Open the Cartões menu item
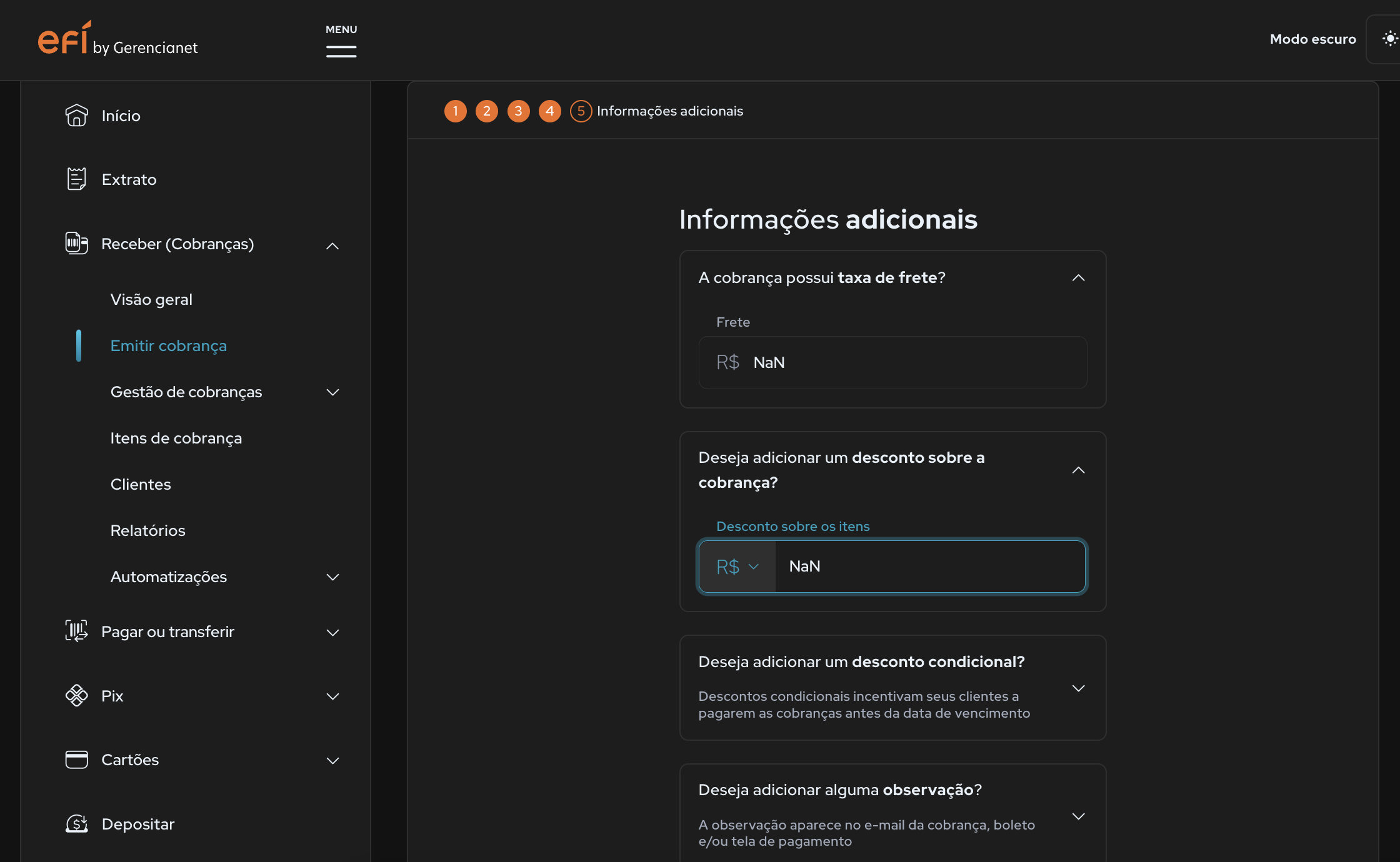Viewport: 1400px width, 862px height. click(130, 760)
